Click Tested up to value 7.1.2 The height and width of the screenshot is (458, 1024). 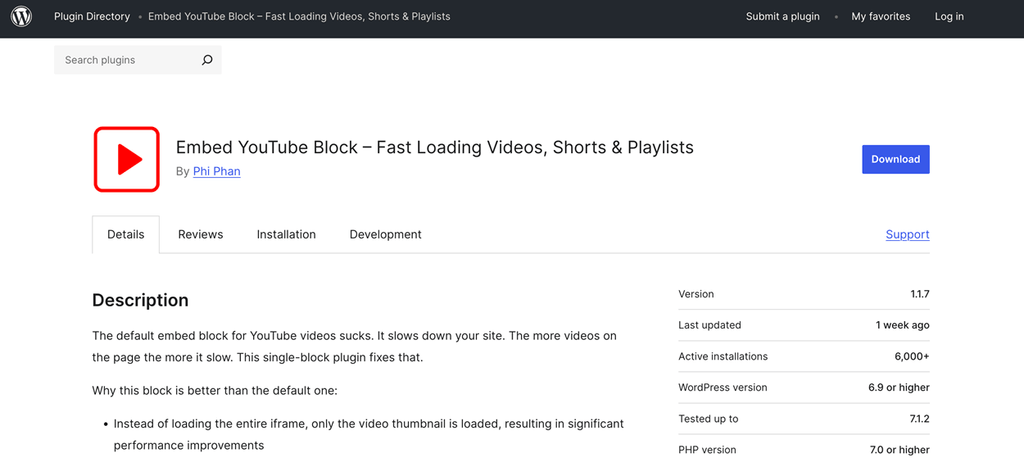coord(918,419)
